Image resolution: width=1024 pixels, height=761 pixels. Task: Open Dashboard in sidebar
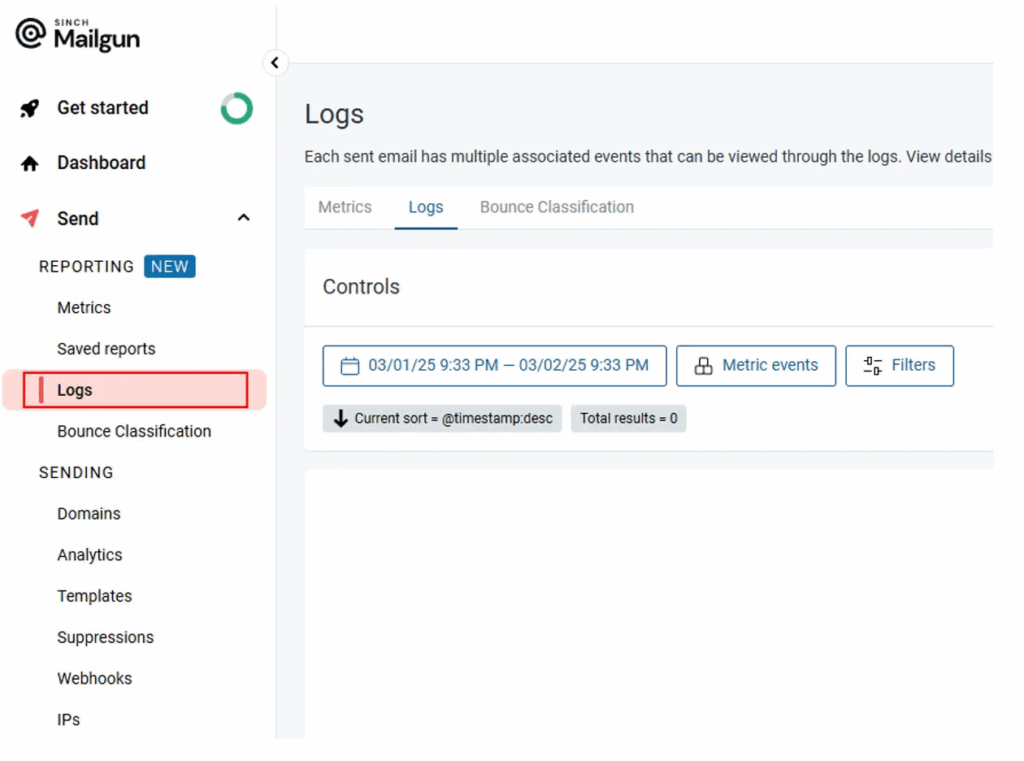pyautogui.click(x=101, y=163)
